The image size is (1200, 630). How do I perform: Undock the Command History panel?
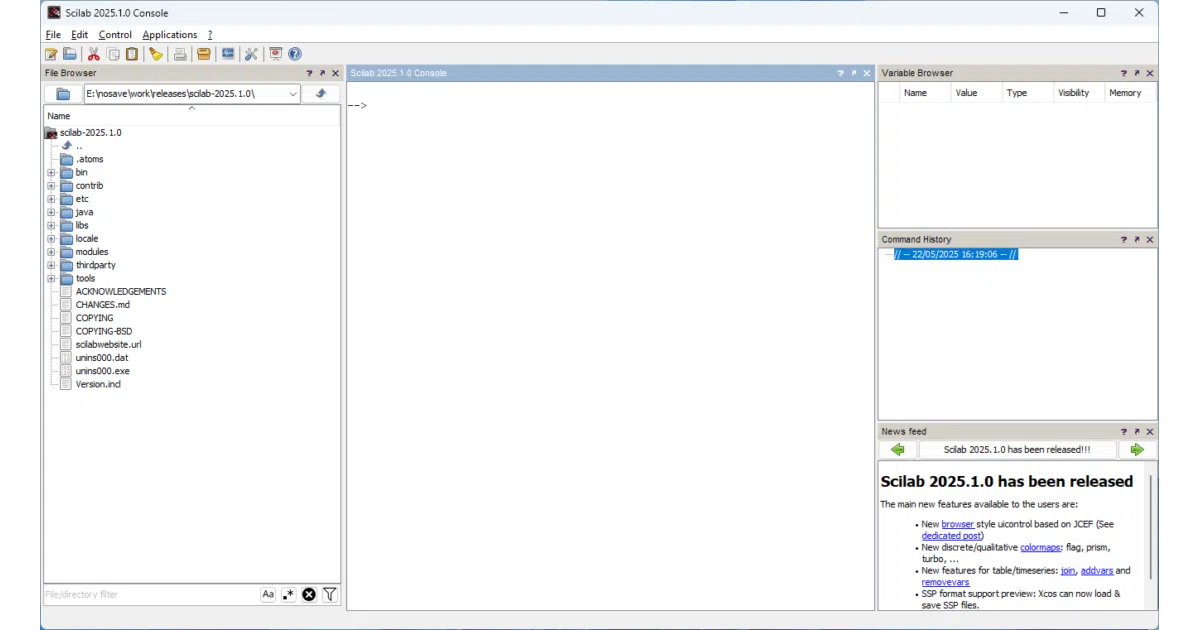point(1137,240)
